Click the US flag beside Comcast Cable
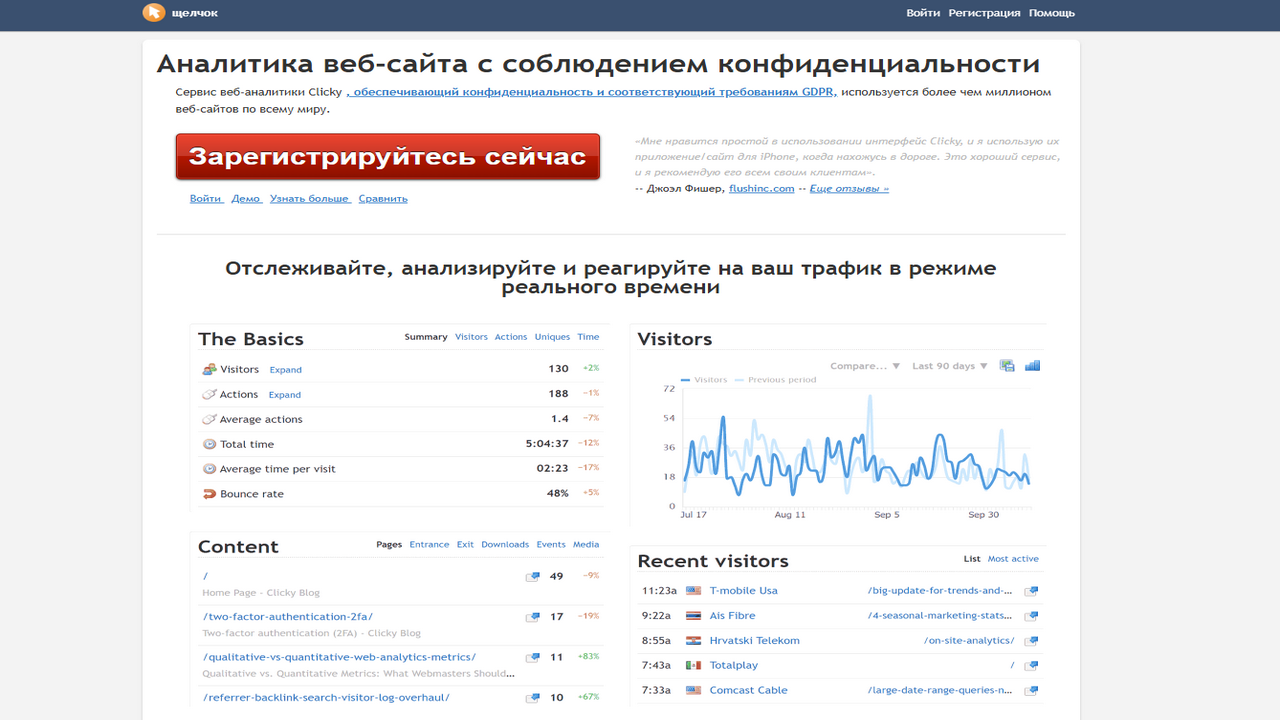The width and height of the screenshot is (1280, 720). (693, 691)
